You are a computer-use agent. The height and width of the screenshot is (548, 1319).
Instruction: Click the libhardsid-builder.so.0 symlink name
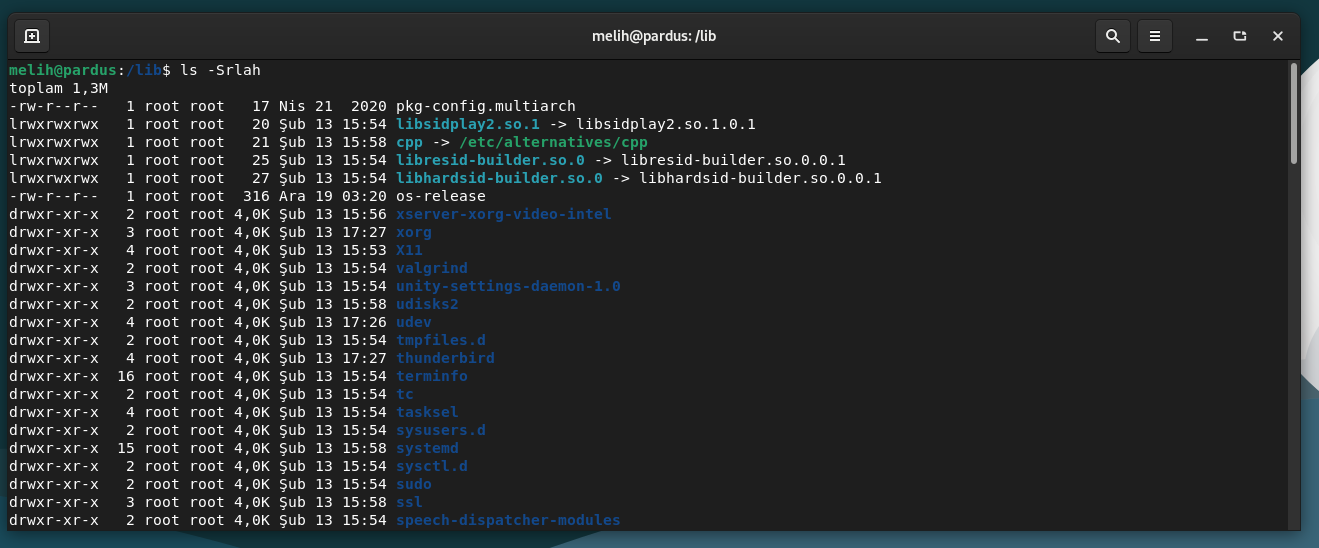coord(499,178)
